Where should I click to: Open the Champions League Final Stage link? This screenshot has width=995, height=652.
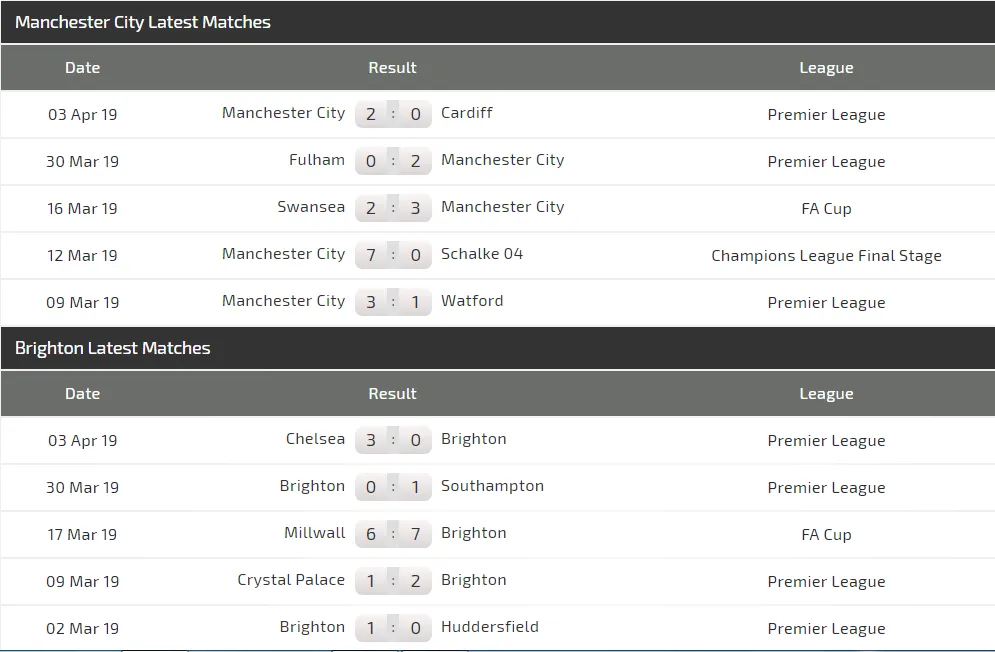point(826,255)
